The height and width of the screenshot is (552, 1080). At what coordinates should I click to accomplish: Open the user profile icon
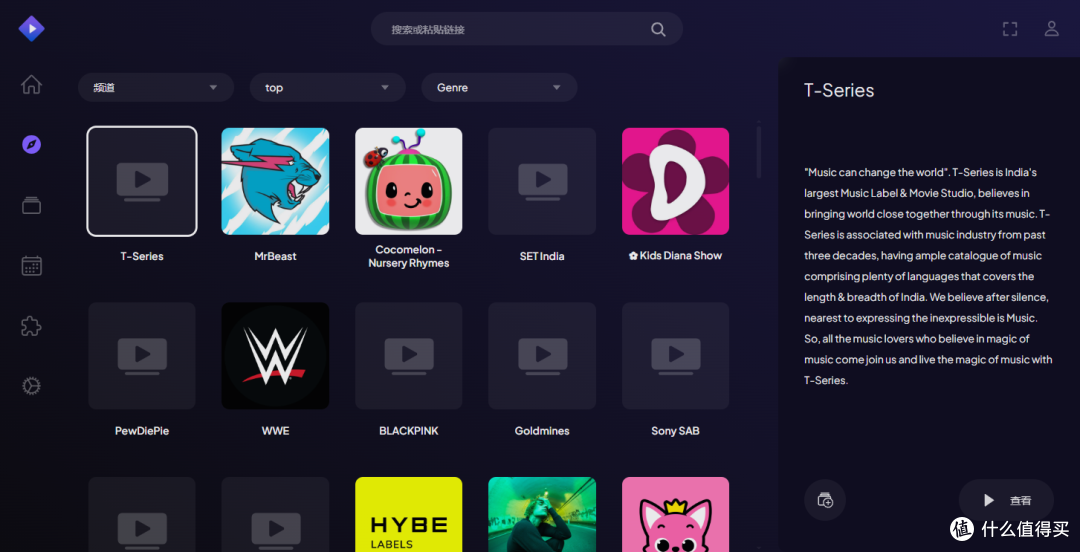(x=1051, y=29)
